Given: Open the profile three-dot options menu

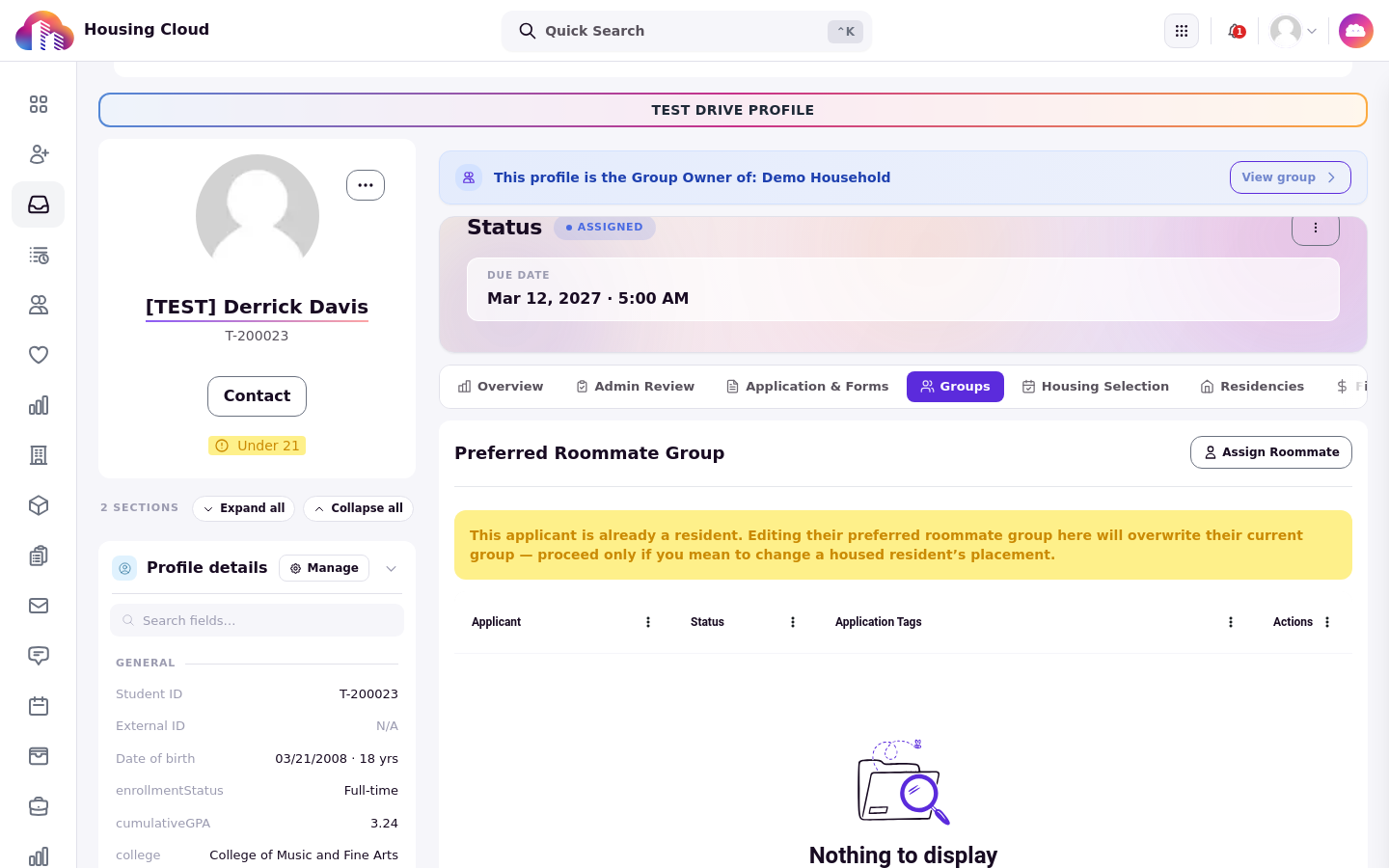Looking at the screenshot, I should pyautogui.click(x=366, y=185).
